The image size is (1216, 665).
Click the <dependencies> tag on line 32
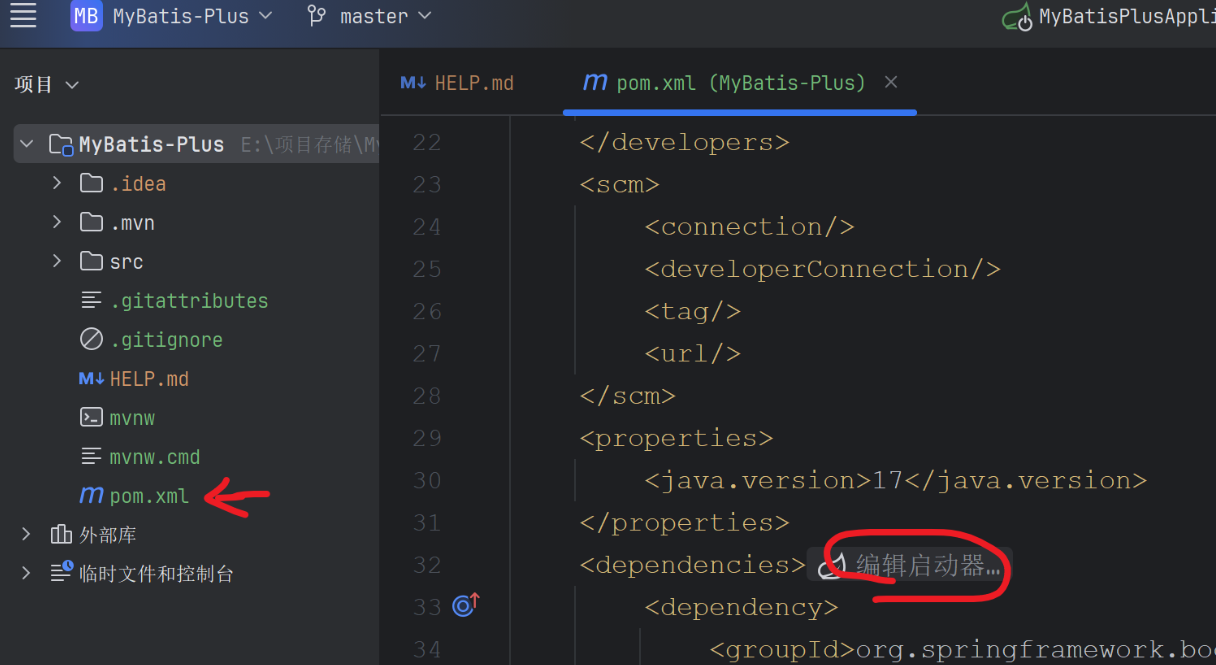click(692, 566)
